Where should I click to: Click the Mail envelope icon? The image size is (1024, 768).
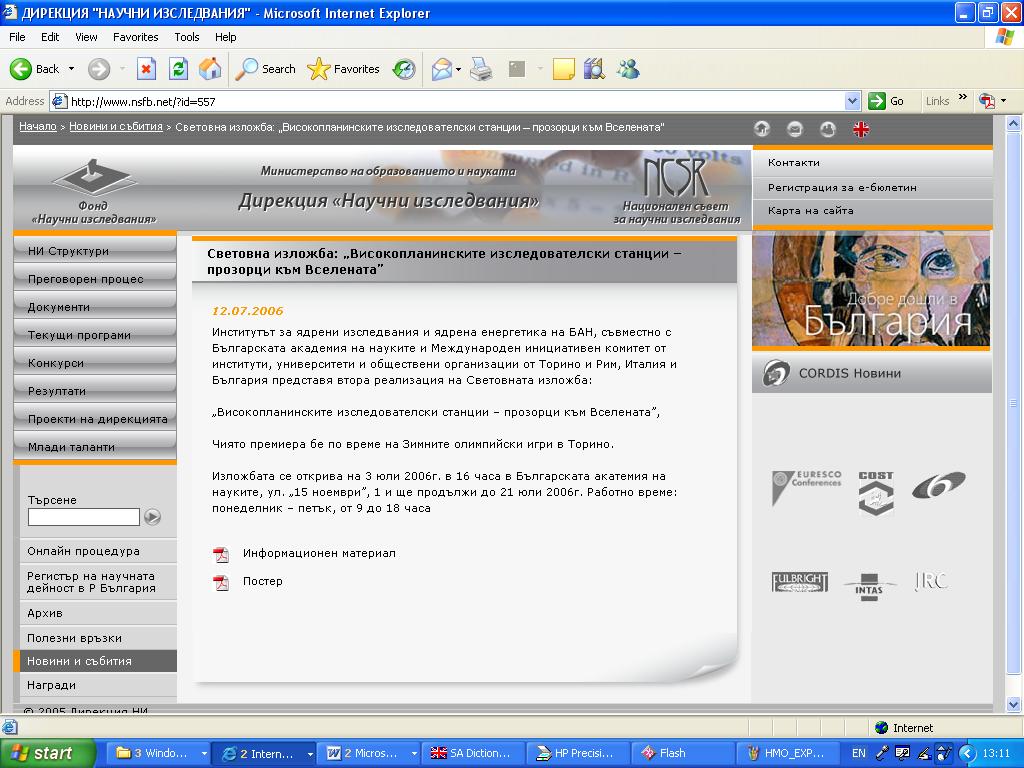pyautogui.click(x=442, y=69)
